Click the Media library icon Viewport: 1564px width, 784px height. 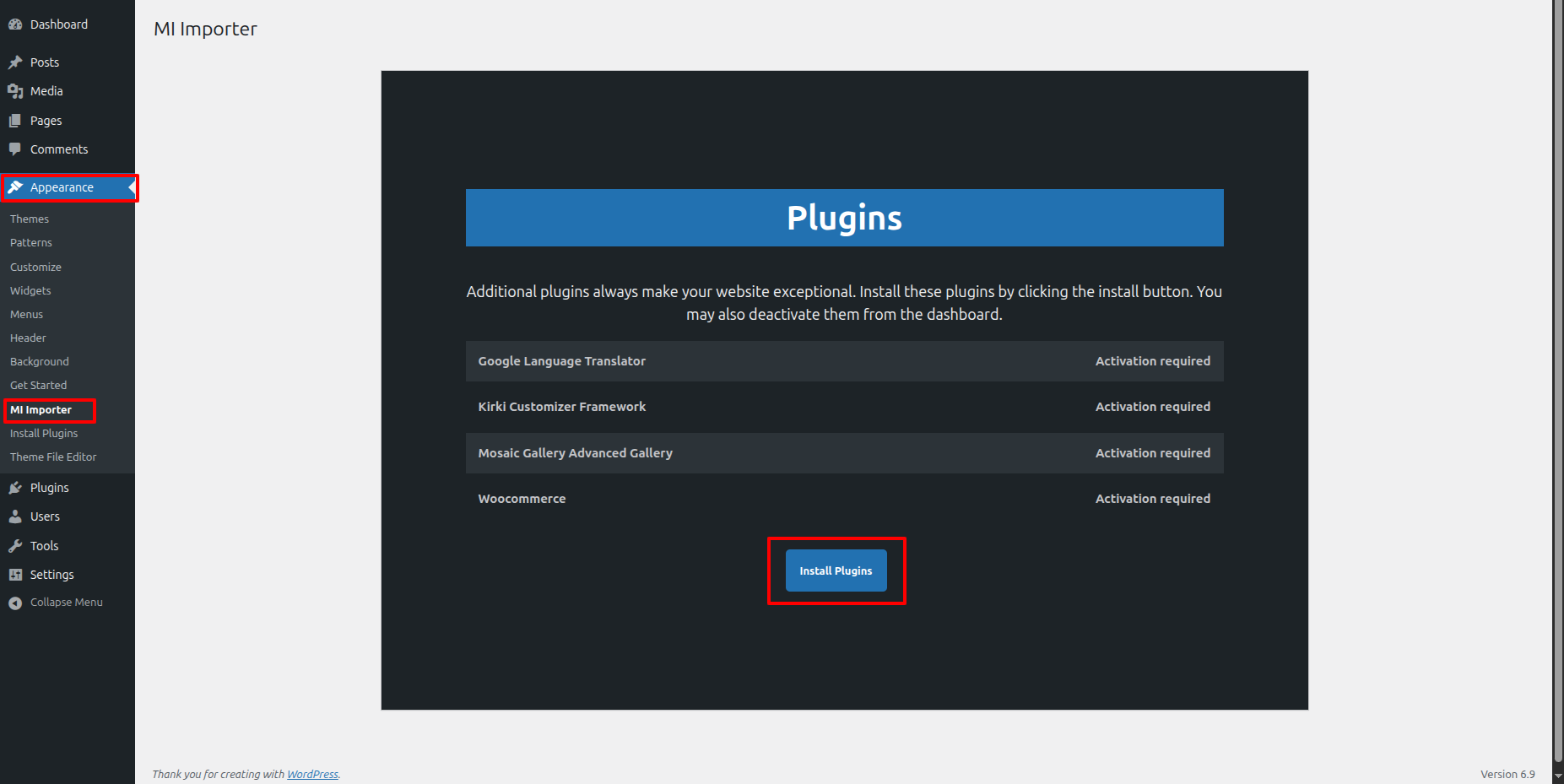point(15,91)
